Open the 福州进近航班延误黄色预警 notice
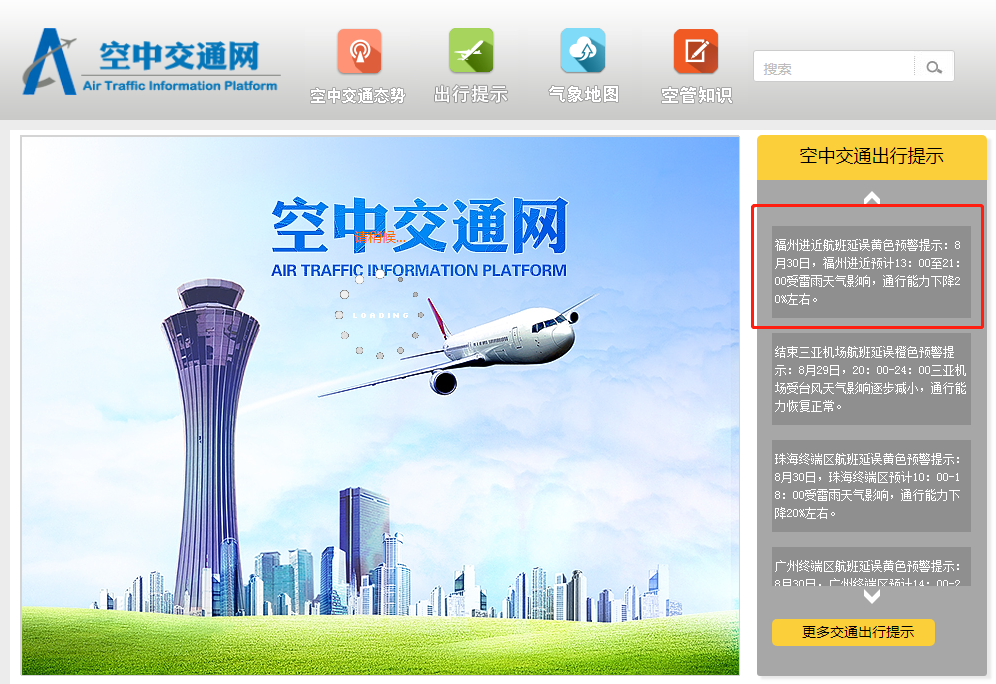The width and height of the screenshot is (996, 684). point(871,272)
